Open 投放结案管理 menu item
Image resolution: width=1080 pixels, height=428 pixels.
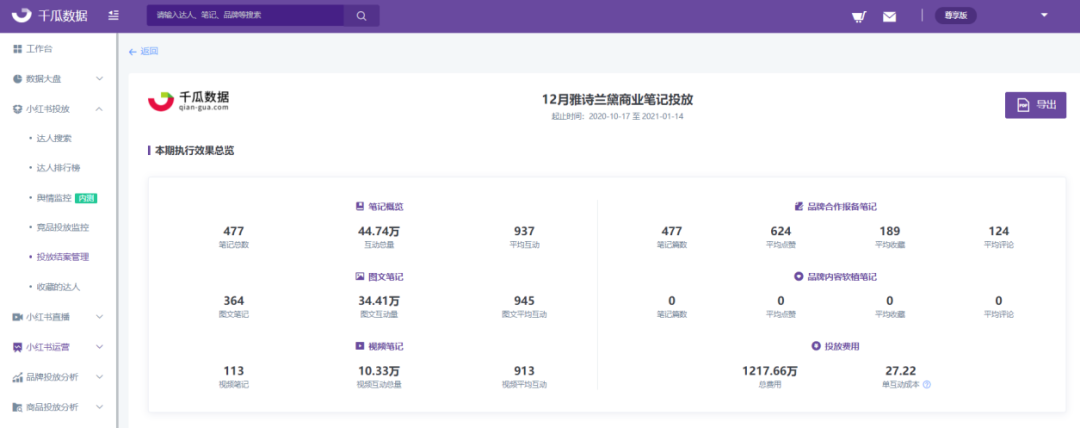(x=62, y=257)
